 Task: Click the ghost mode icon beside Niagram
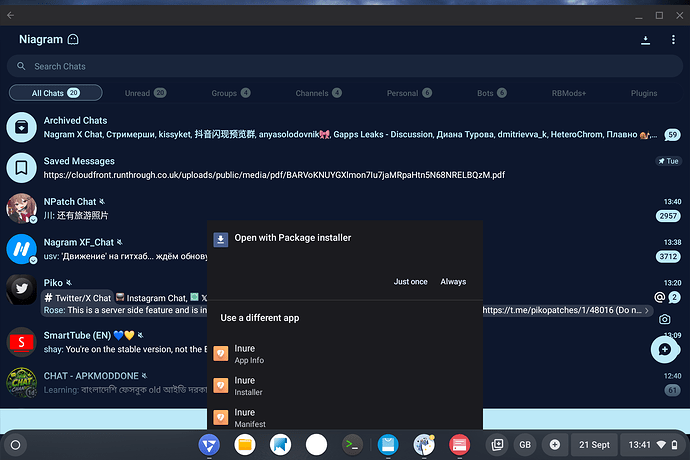(x=73, y=40)
